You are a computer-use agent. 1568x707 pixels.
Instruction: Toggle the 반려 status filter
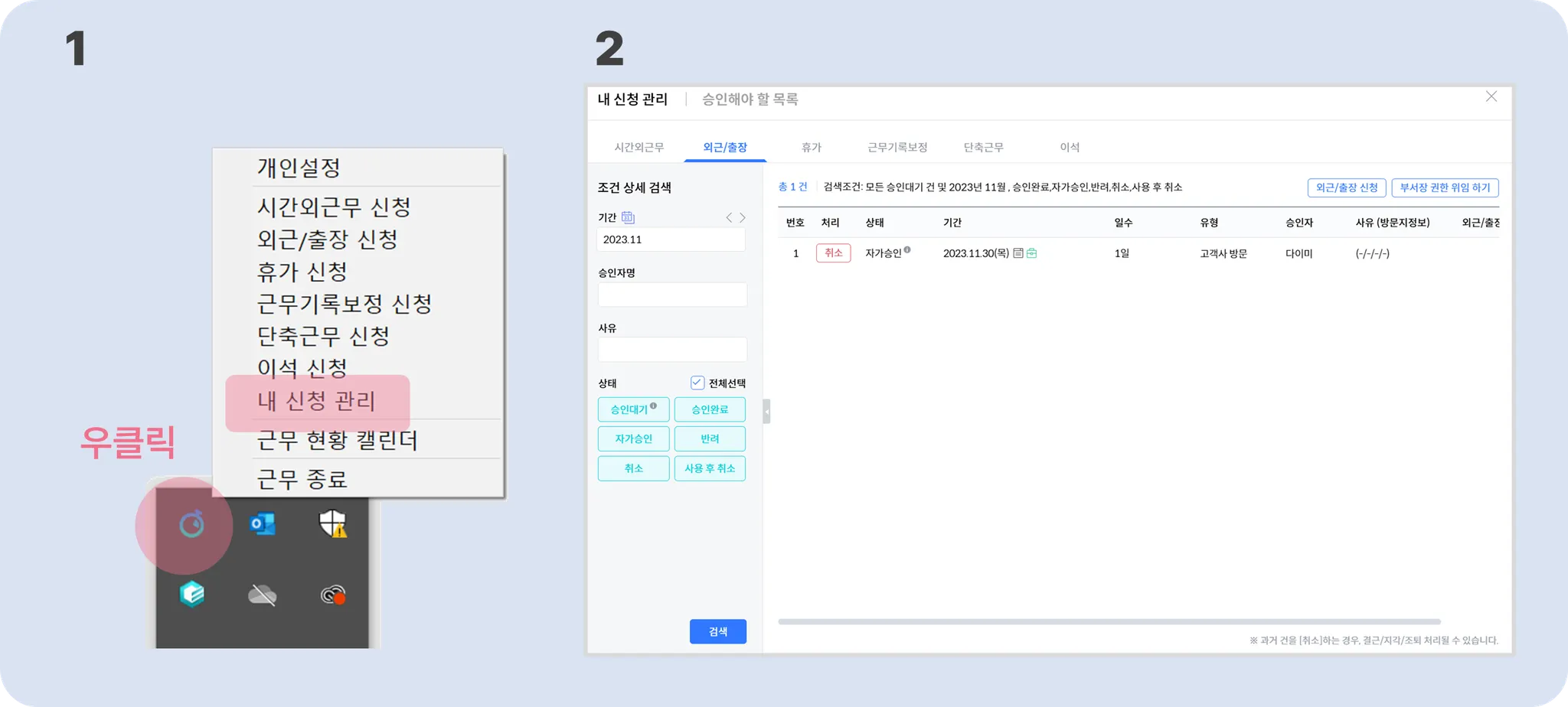(710, 438)
